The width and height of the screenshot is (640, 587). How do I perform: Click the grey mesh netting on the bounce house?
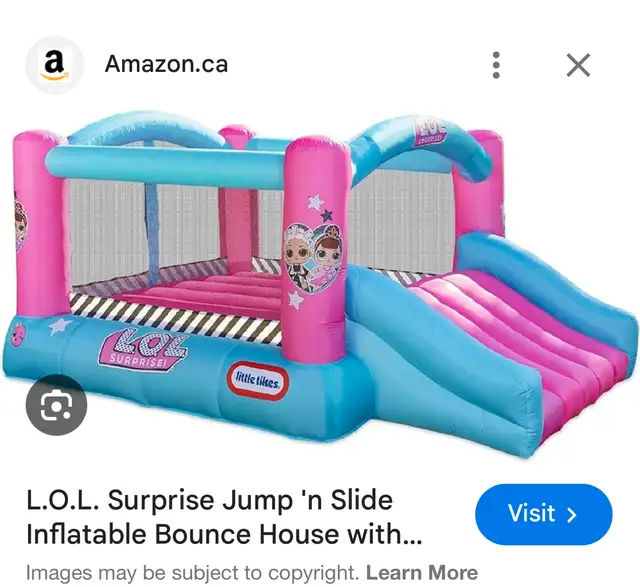(108, 229)
